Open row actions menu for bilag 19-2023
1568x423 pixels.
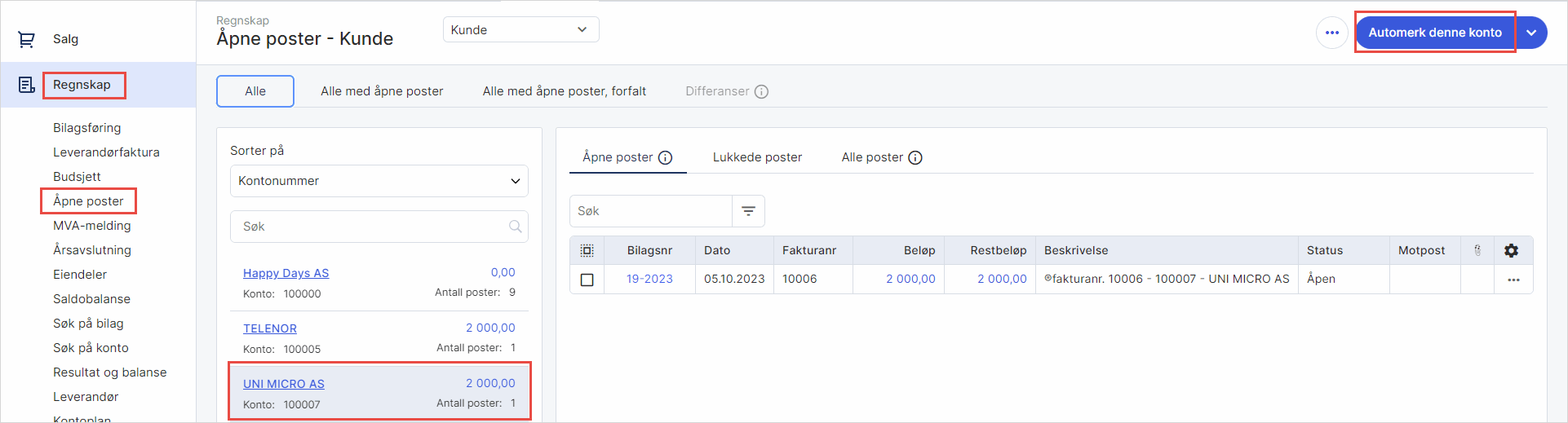click(x=1513, y=280)
